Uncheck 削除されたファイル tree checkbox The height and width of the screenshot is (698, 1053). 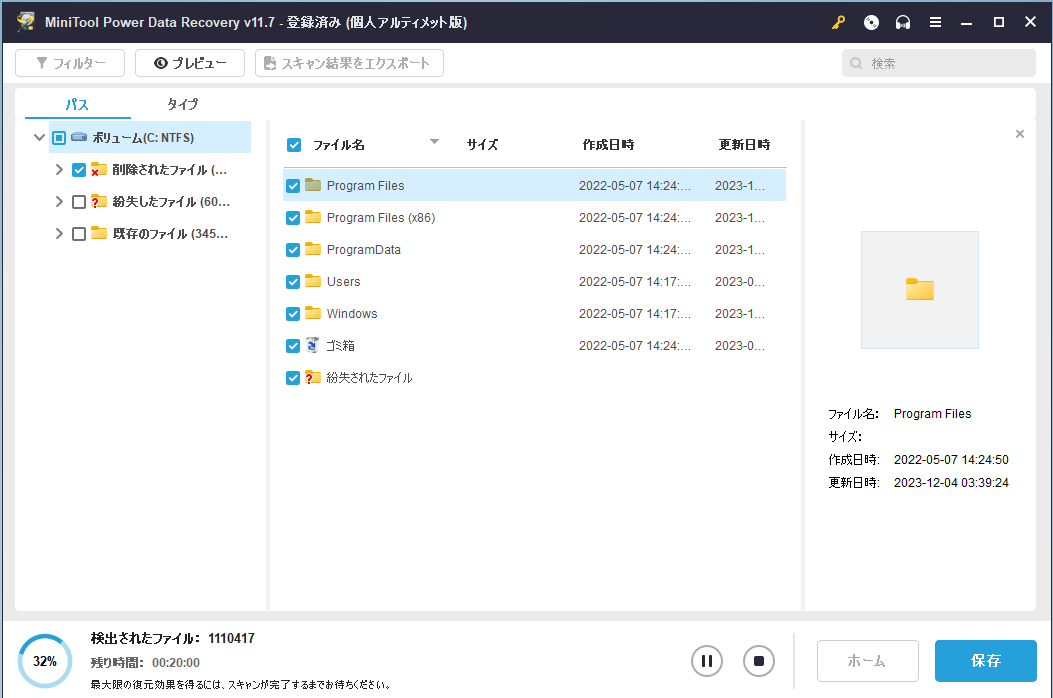79,170
